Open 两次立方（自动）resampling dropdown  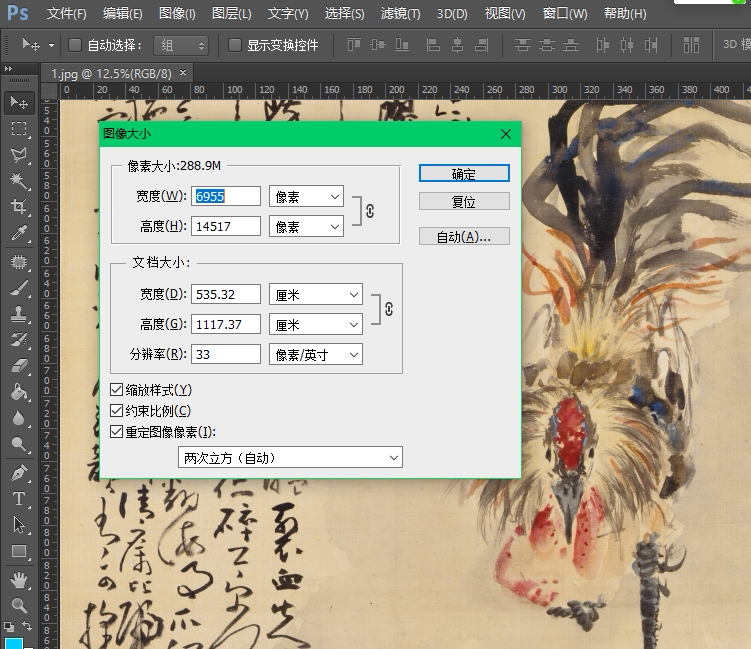point(290,457)
